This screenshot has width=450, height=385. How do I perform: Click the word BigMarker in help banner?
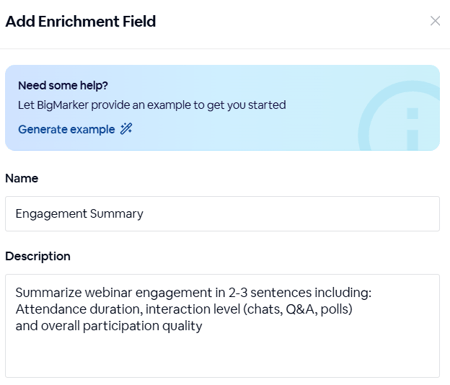(x=63, y=105)
